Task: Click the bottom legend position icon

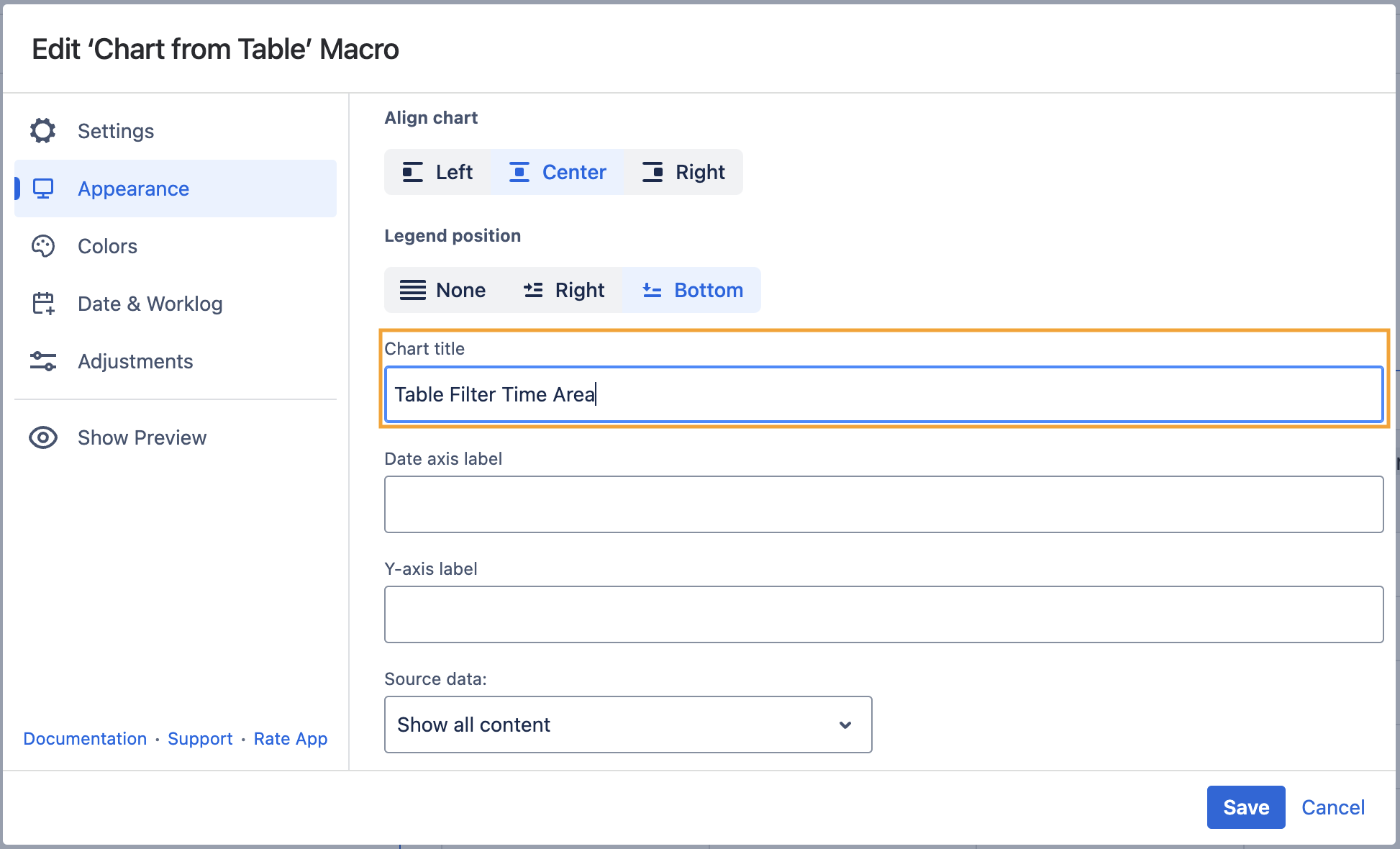Action: click(652, 290)
